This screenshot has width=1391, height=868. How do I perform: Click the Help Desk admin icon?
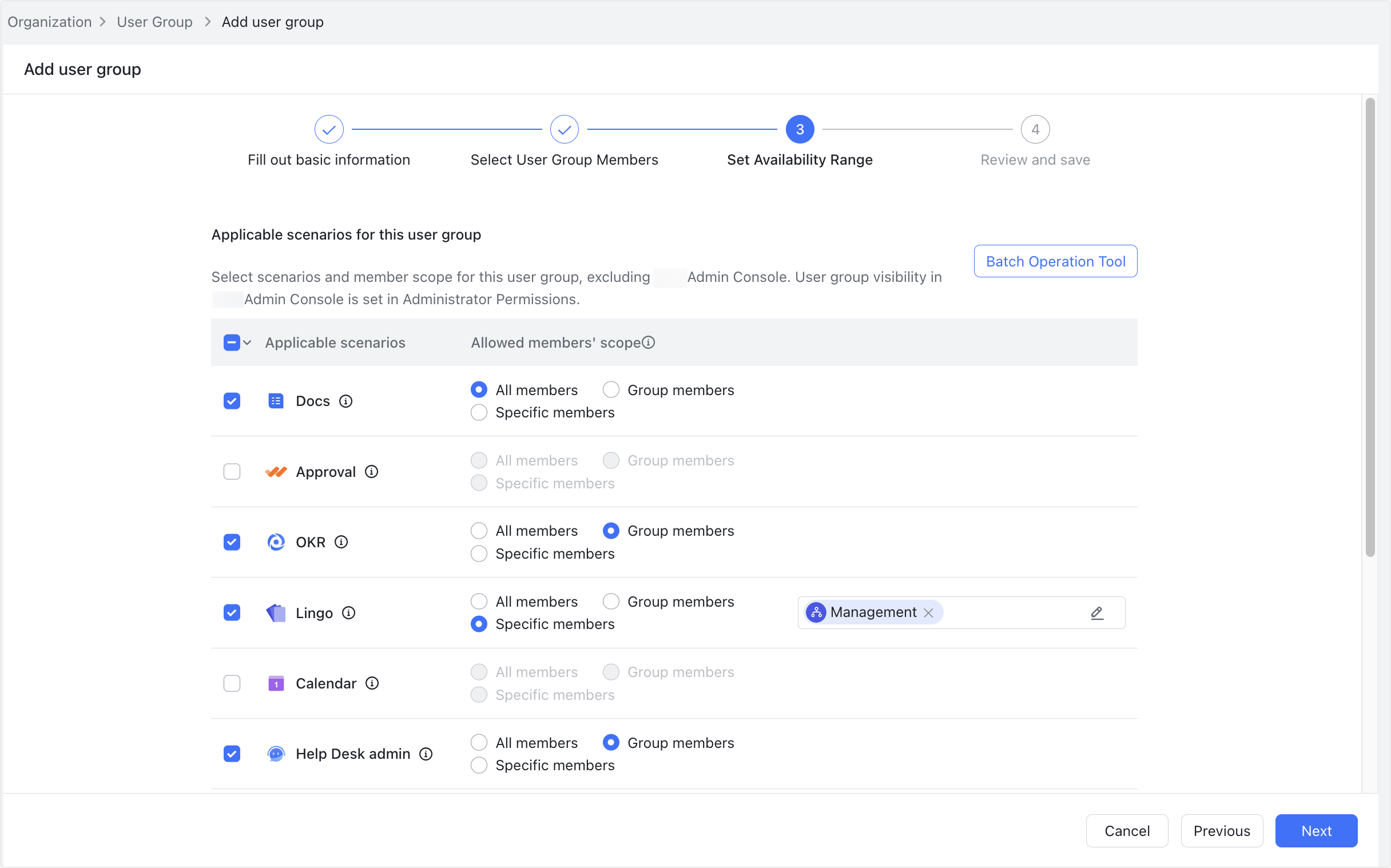click(276, 753)
